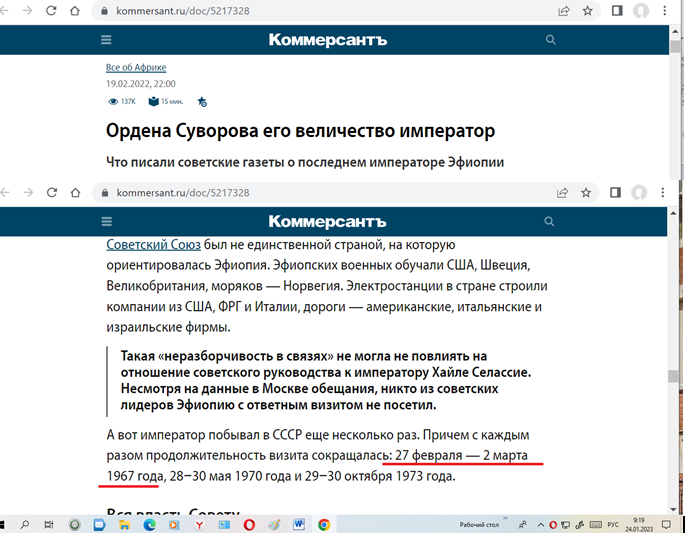Click Коммерсантъ logo in upper header

(x=328, y=40)
